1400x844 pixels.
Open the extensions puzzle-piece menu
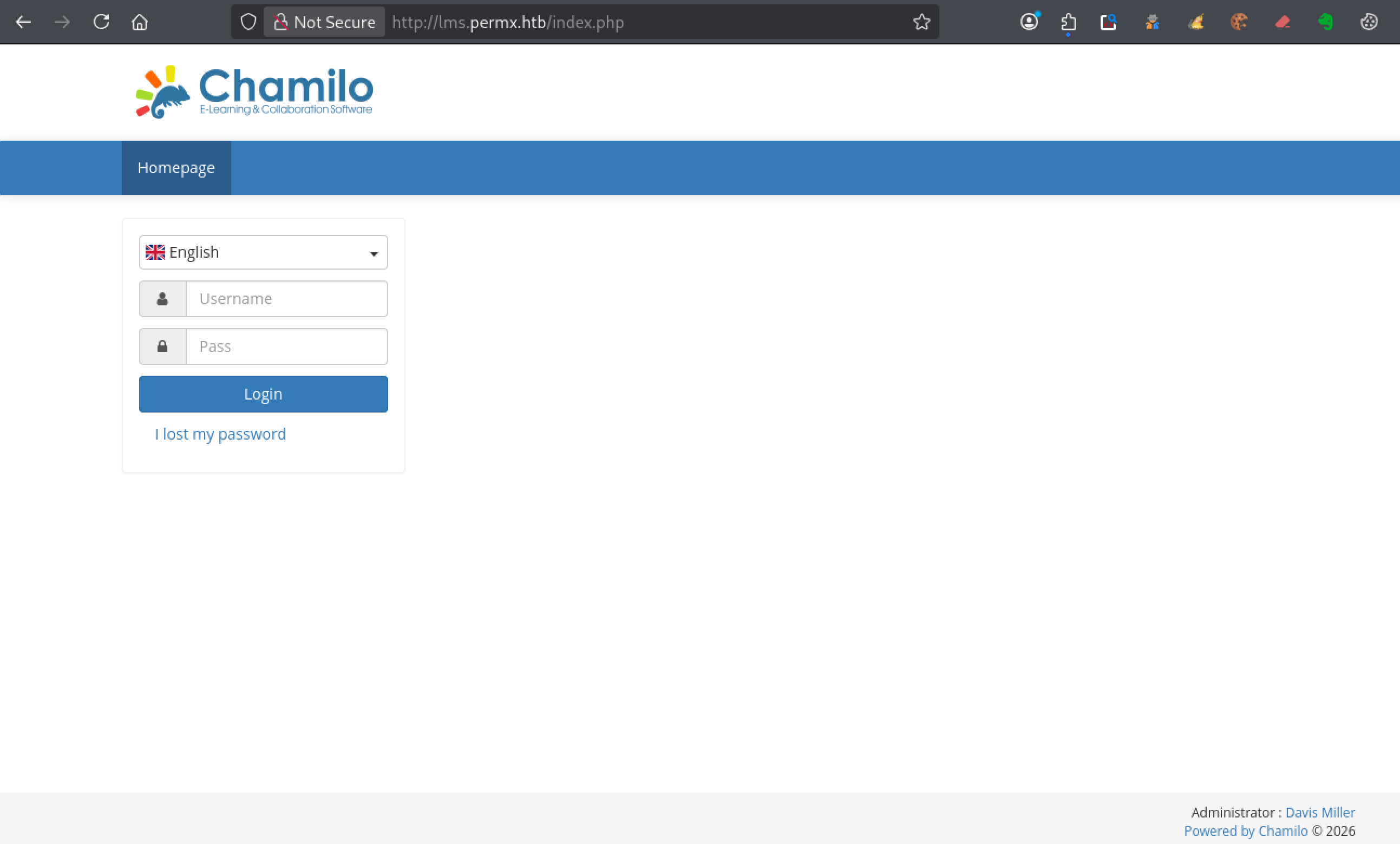pos(1069,22)
